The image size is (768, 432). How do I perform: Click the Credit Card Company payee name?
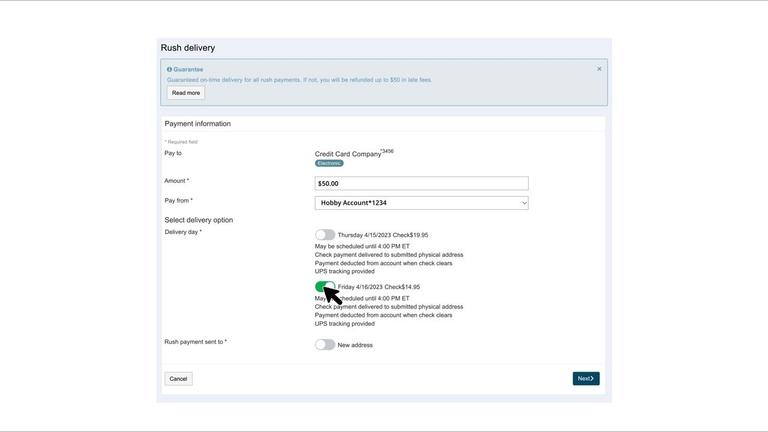[348, 154]
